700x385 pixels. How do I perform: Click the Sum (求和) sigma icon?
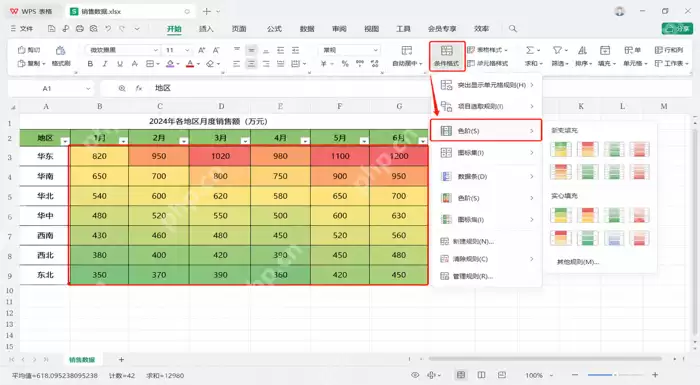coord(530,50)
